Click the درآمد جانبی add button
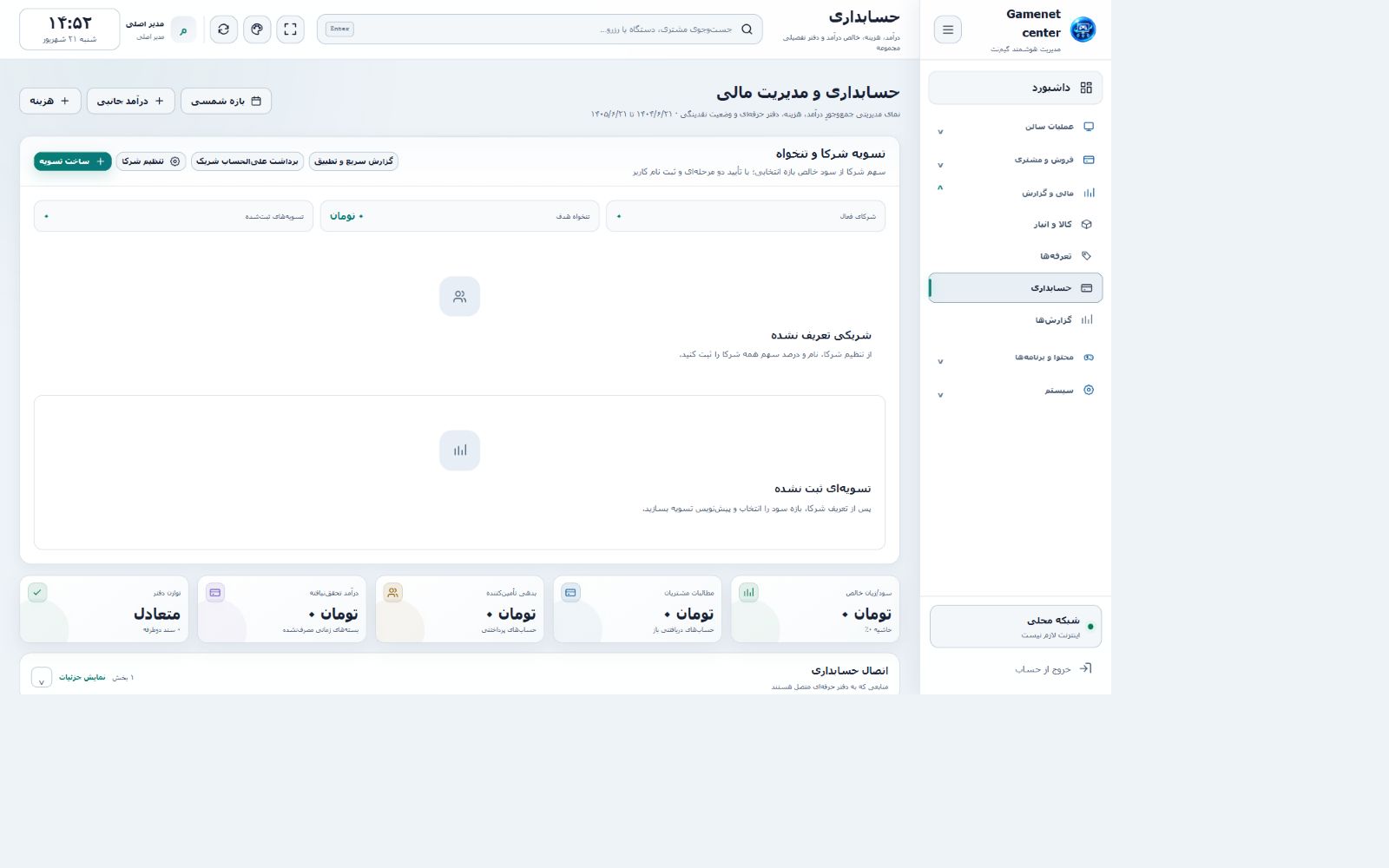The image size is (1389, 868). click(131, 101)
